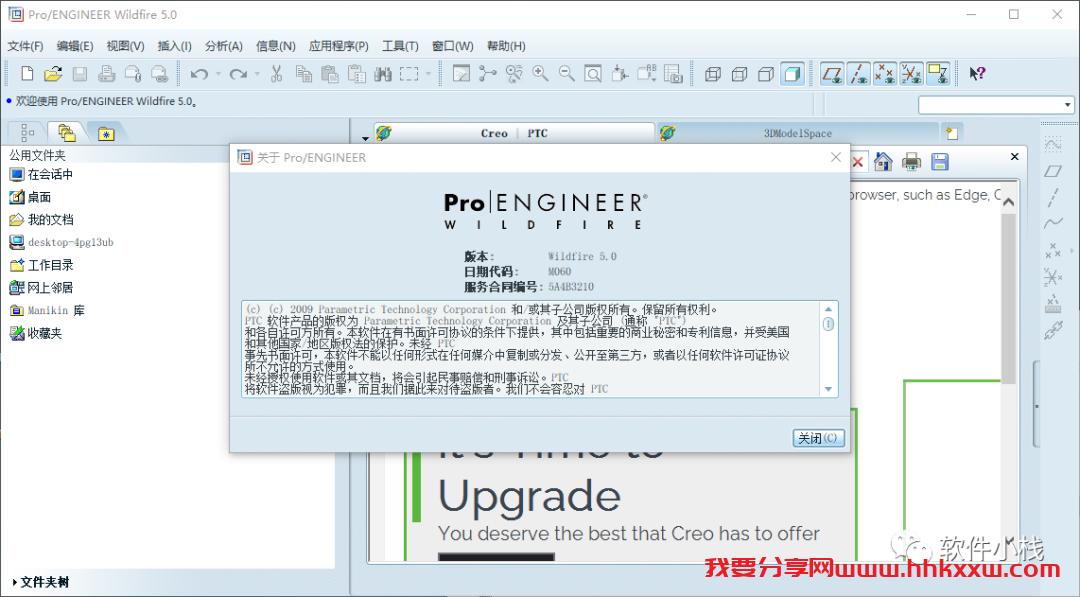
Task: Click the Redo arrow icon
Action: pos(238,74)
